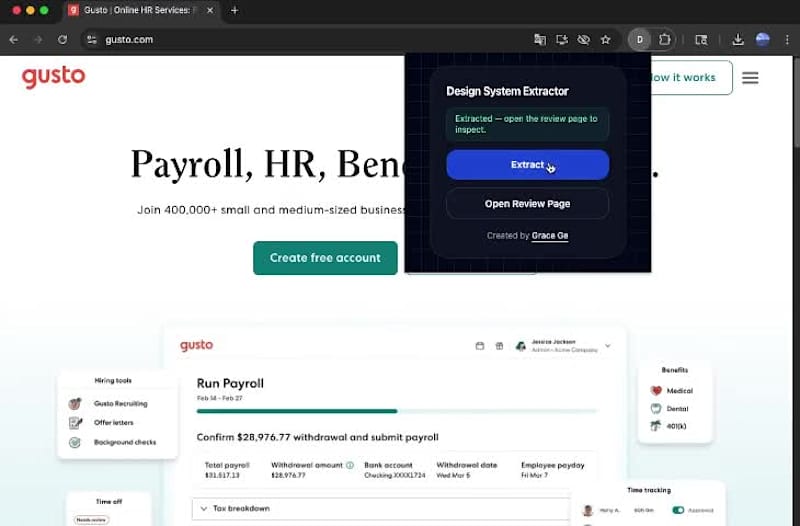Click the 'Fri Mar 7' employee payday
Viewport: 800px width, 526px height.
point(534,475)
